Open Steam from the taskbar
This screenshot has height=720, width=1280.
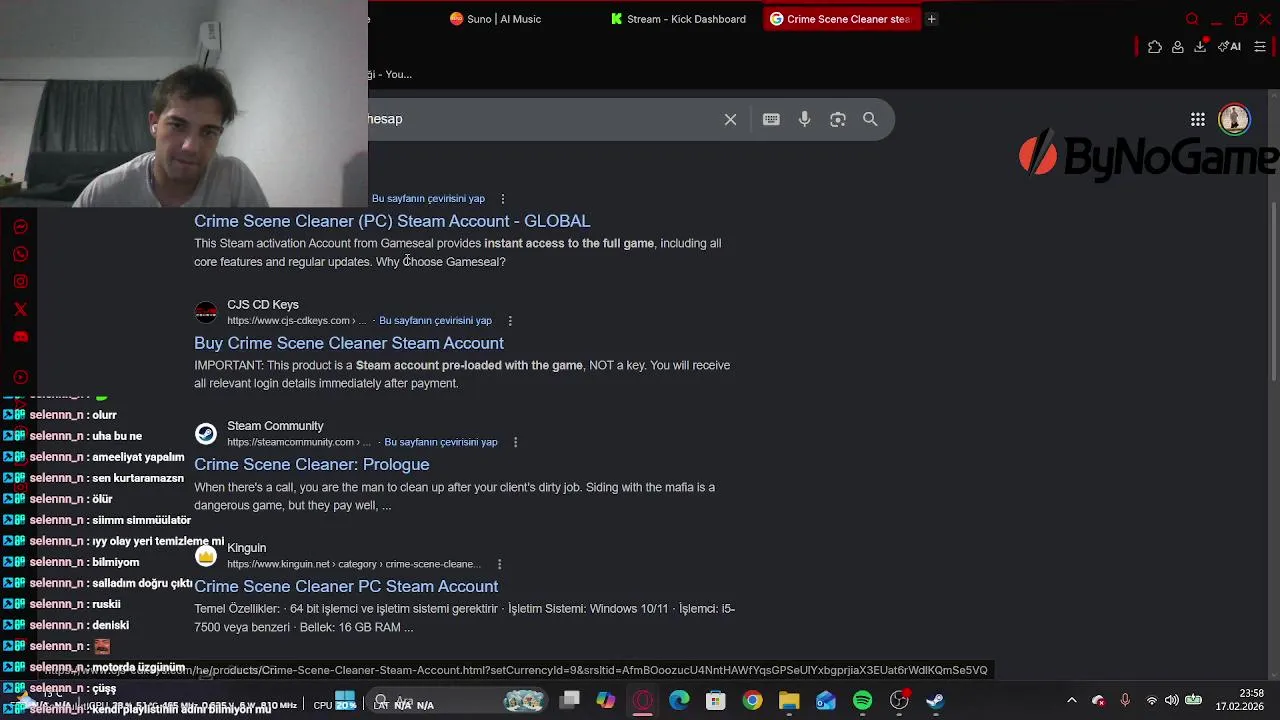(935, 700)
